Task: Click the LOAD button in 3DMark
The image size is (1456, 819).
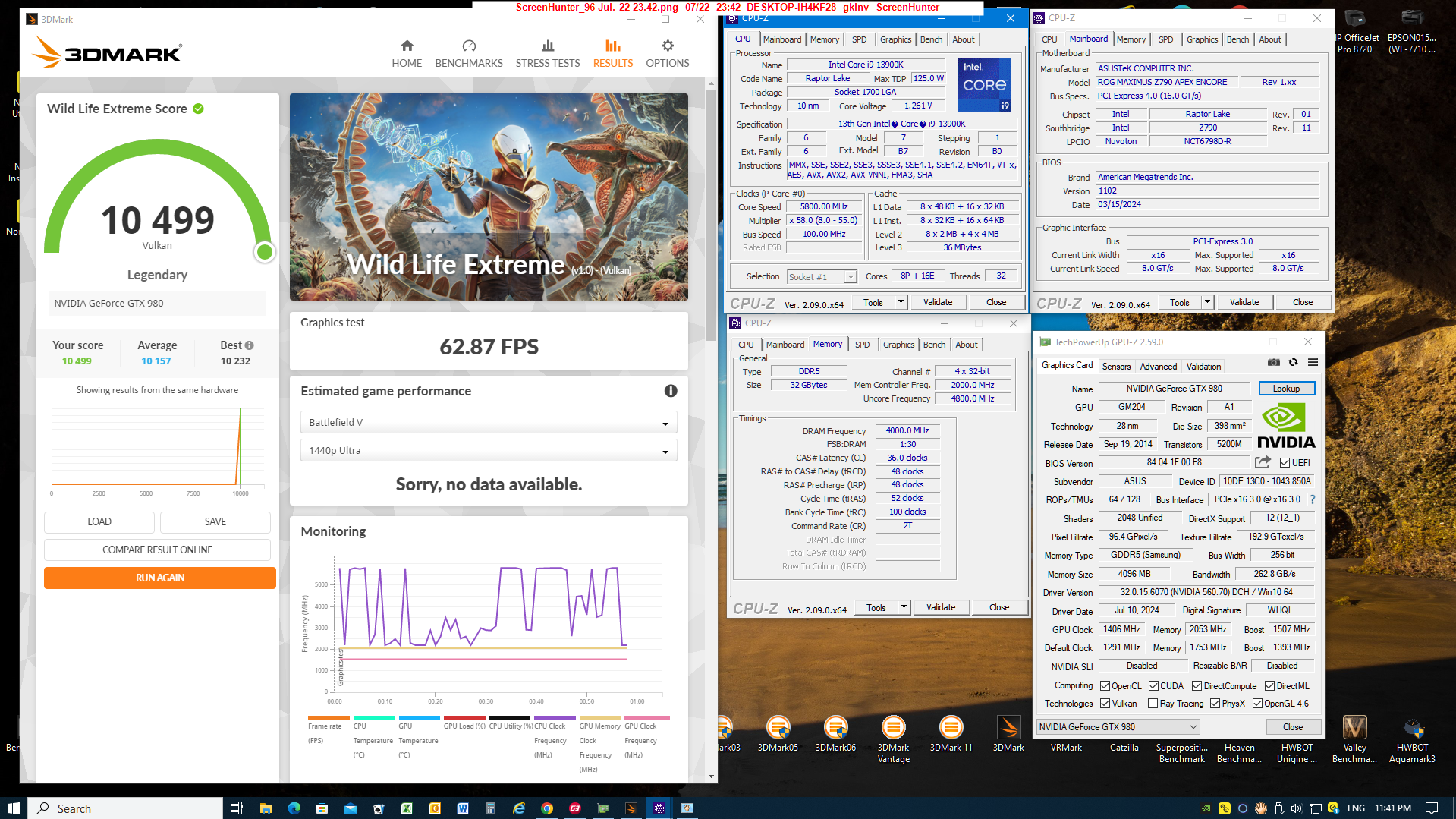Action: [x=99, y=521]
